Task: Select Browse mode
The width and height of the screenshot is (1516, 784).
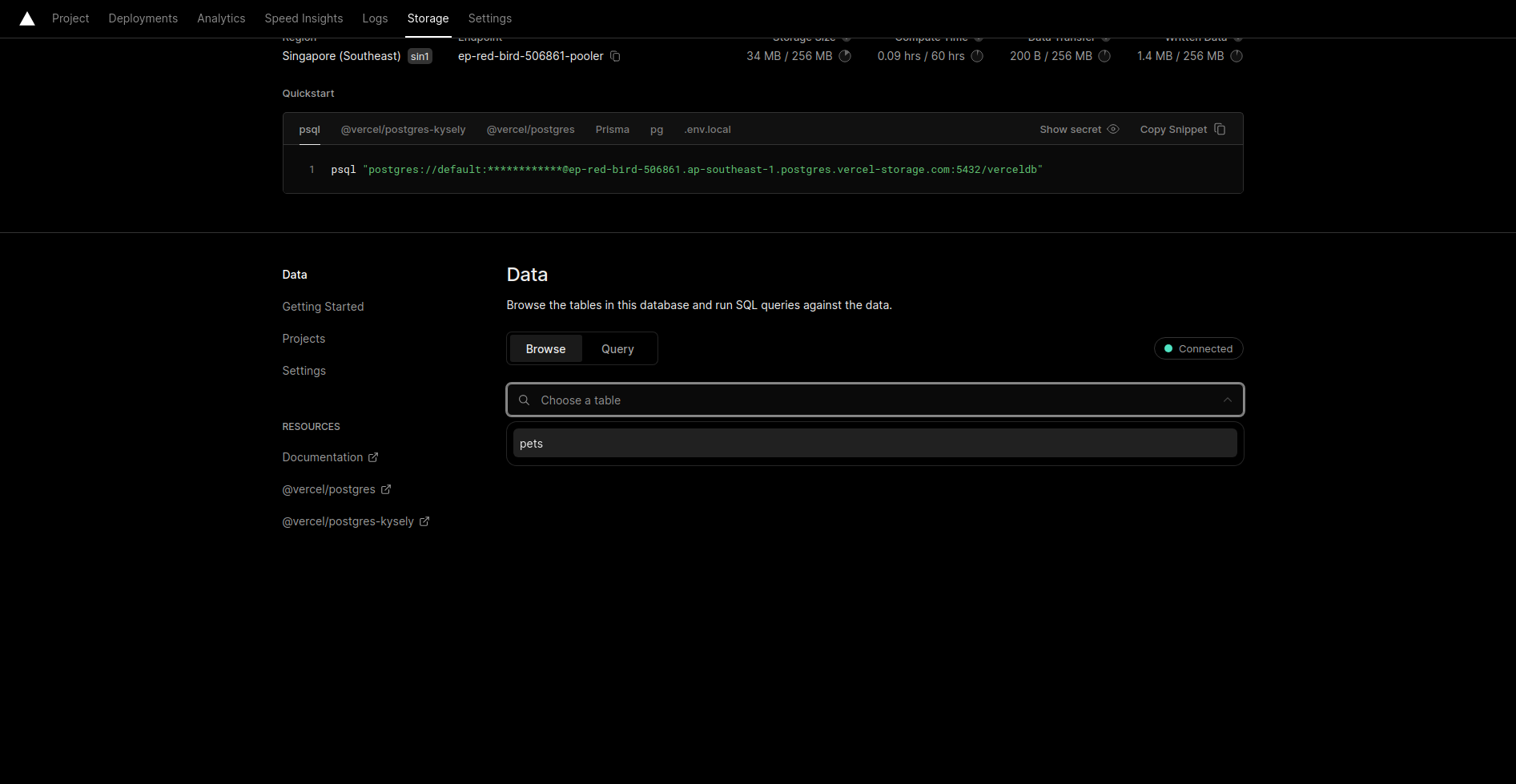Action: (x=546, y=349)
